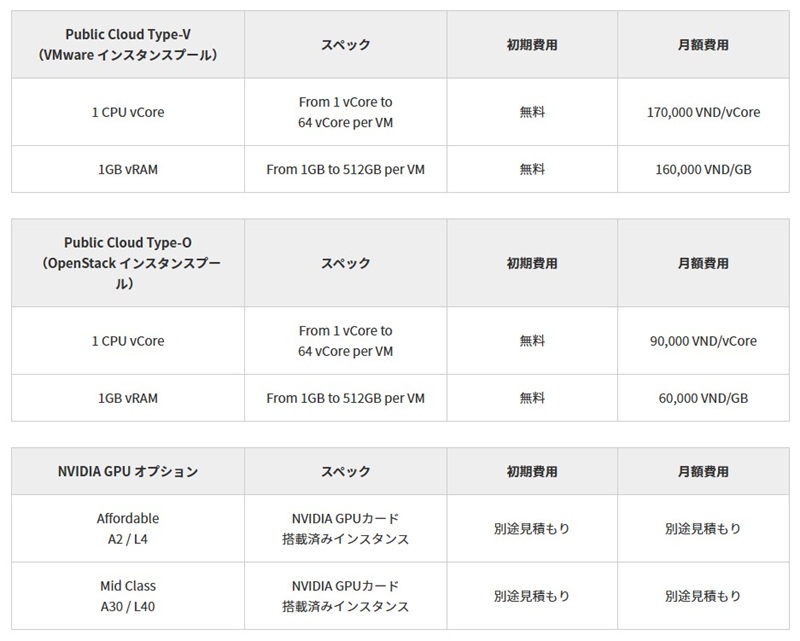Click the 60,000 VND/GB price cell
This screenshot has height=641, width=800.
703,398
